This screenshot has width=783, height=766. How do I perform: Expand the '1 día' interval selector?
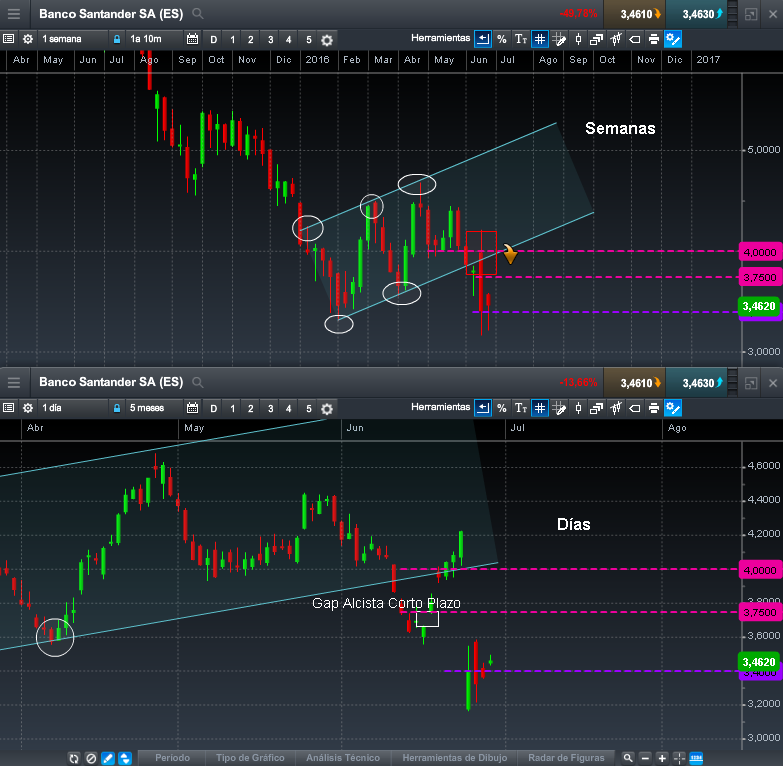point(73,408)
